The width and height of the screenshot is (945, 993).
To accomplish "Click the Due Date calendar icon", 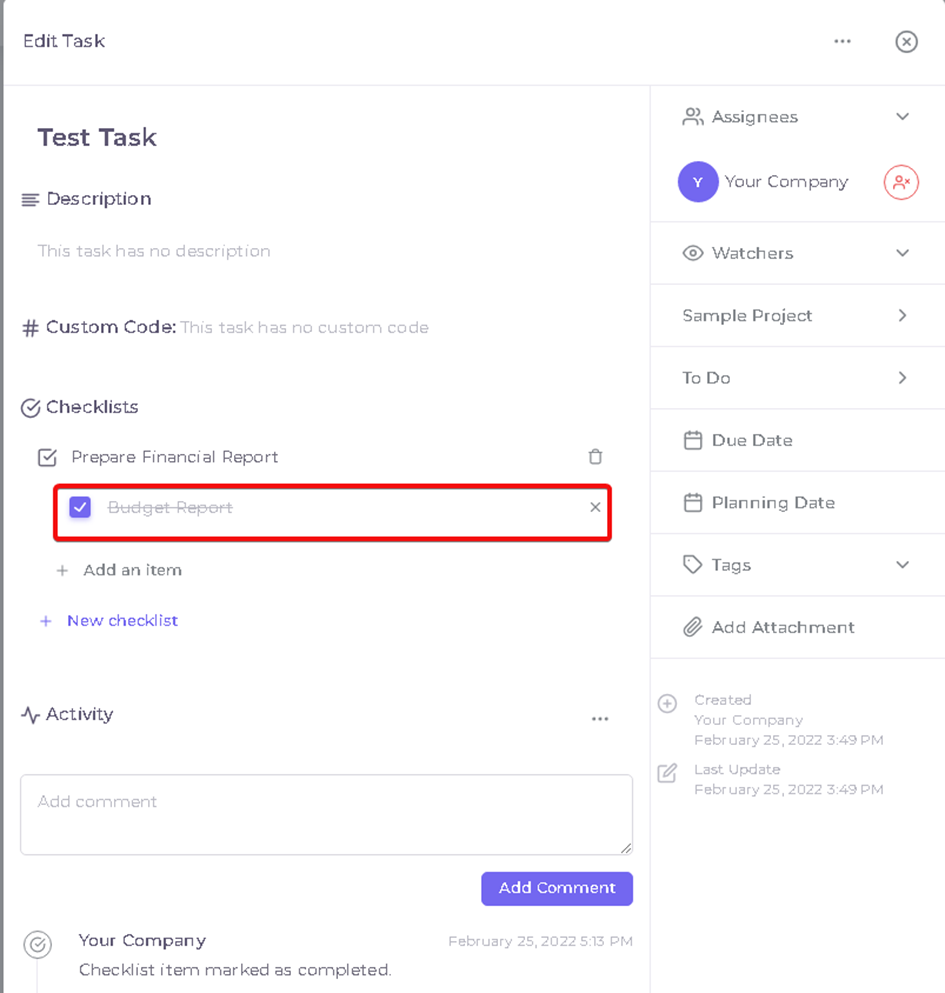I will [x=692, y=440].
